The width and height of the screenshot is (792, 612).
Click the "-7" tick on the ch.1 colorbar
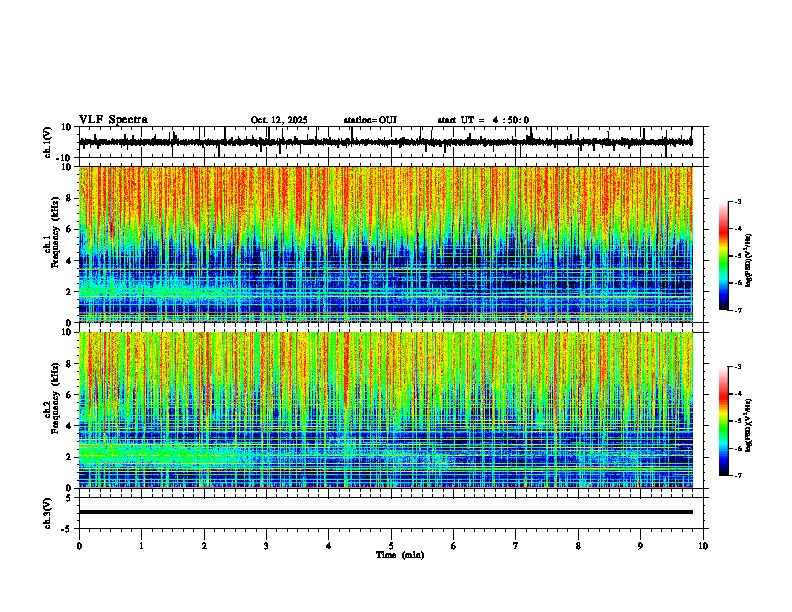(x=737, y=310)
